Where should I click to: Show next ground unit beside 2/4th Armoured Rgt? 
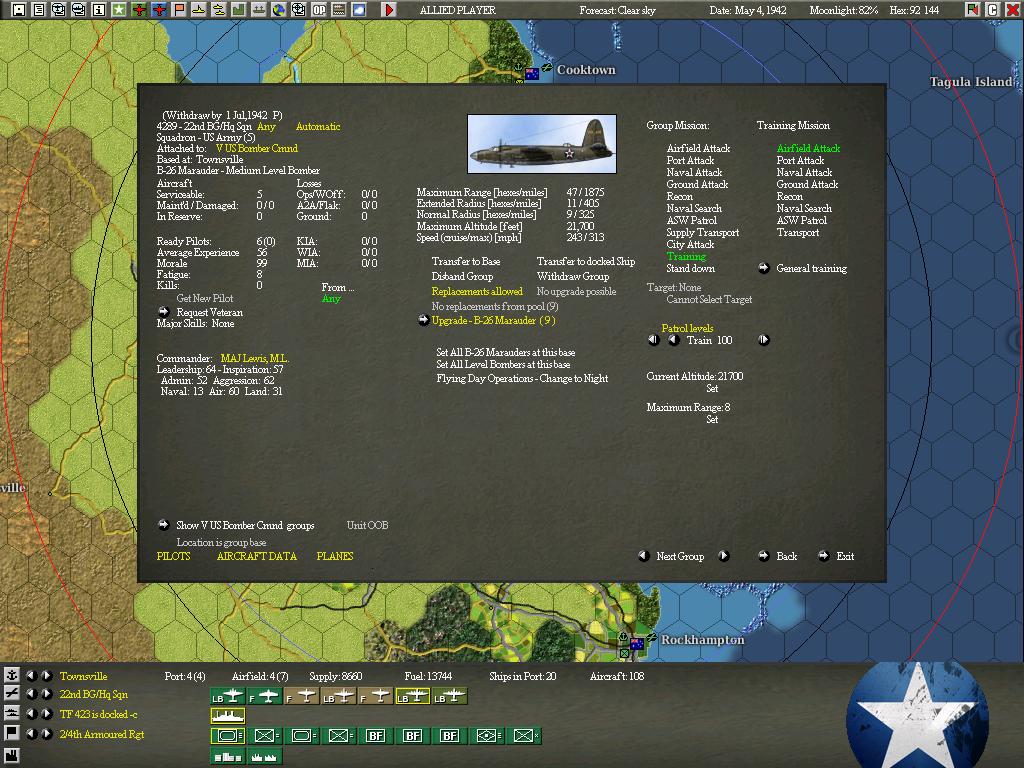(x=46, y=733)
